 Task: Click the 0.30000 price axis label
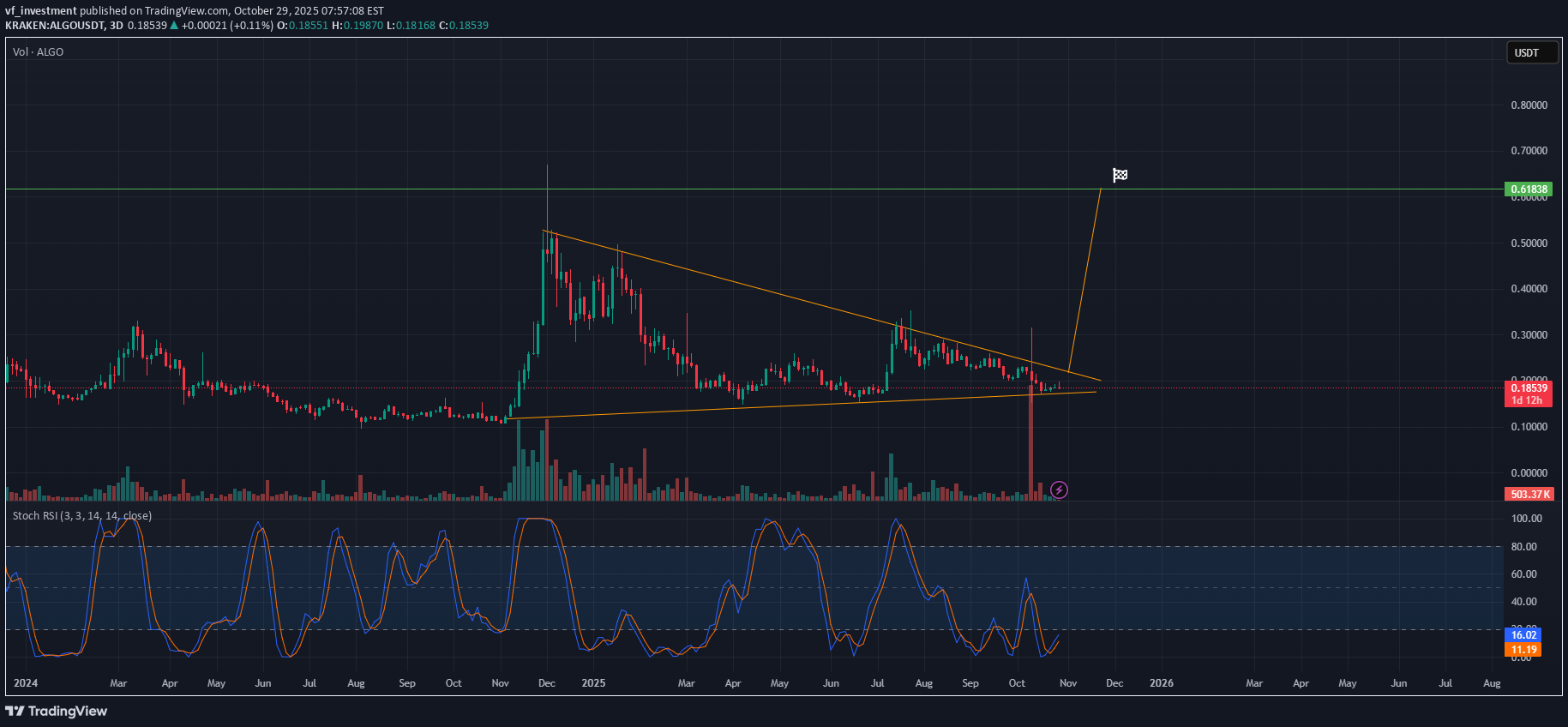[1529, 335]
